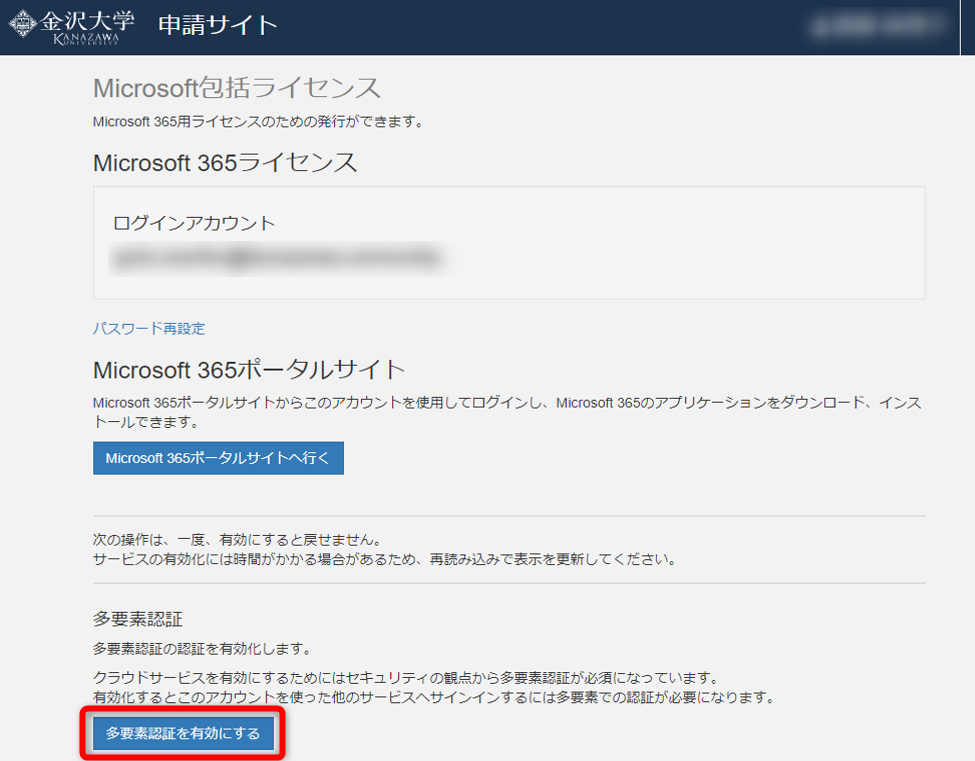Viewport: 975px width, 761px height.
Task: Click the Microsoft 365用ライセンス description line
Action: pos(258,122)
